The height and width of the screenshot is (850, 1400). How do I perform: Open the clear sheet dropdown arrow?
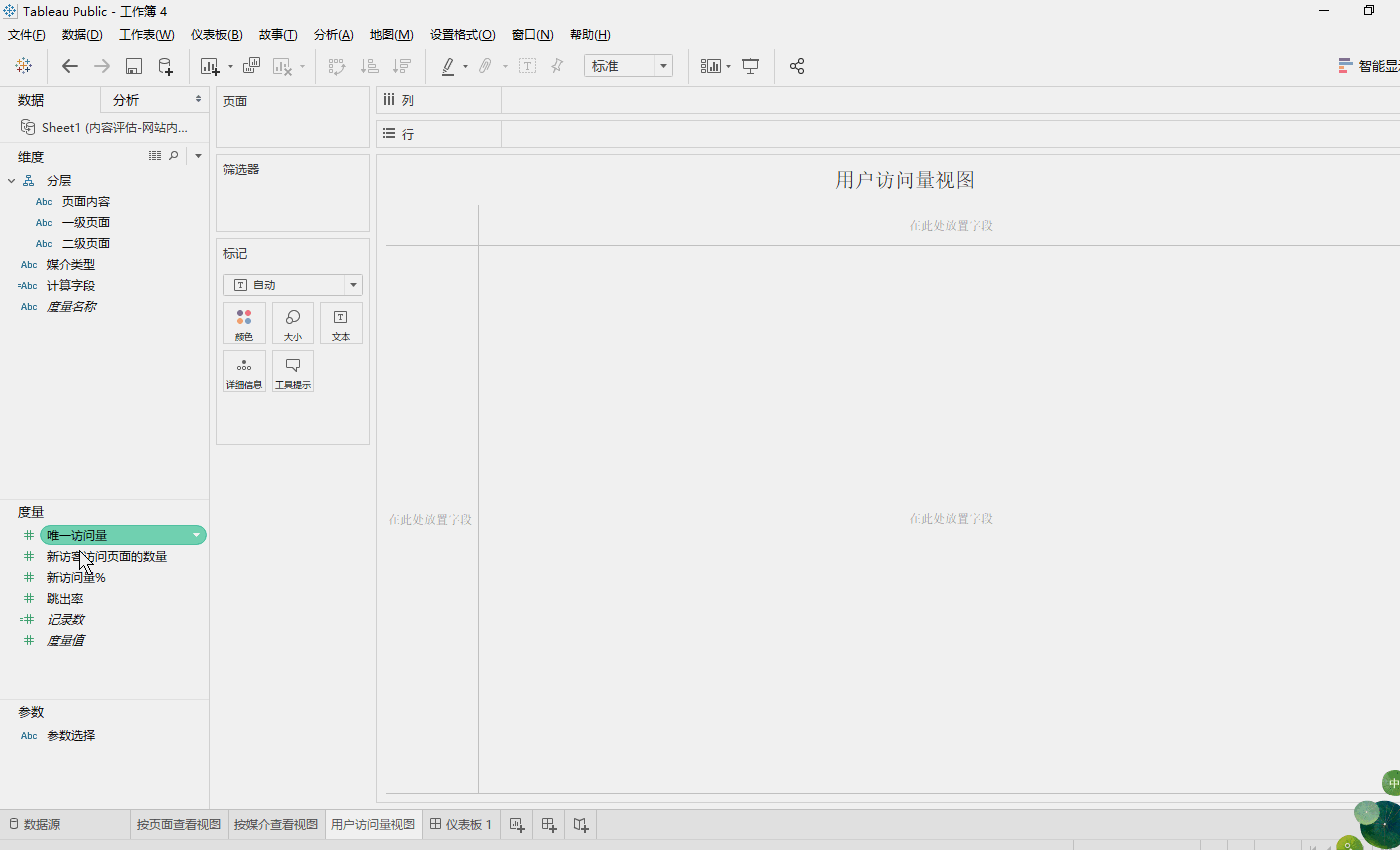click(x=302, y=66)
